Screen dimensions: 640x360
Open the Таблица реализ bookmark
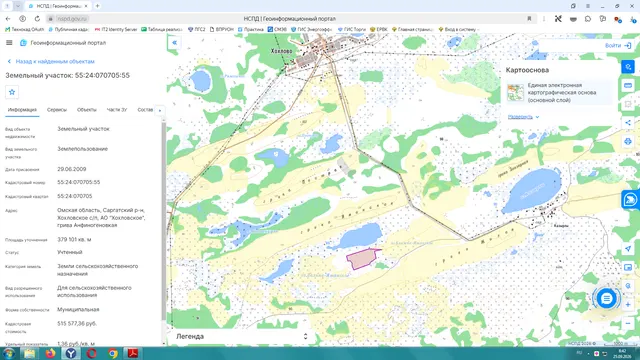click(162, 29)
